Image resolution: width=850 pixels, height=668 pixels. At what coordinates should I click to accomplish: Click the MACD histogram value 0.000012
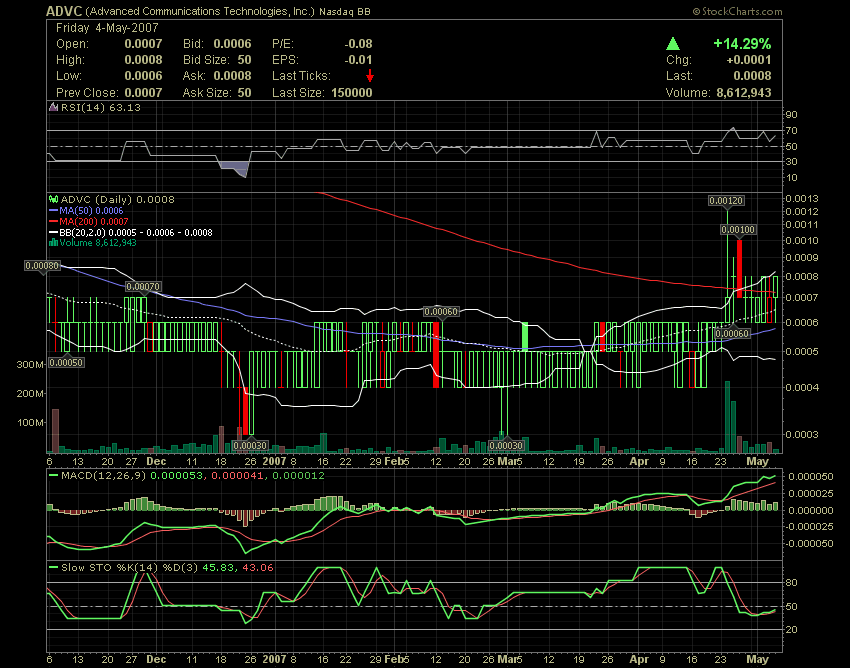tap(298, 476)
